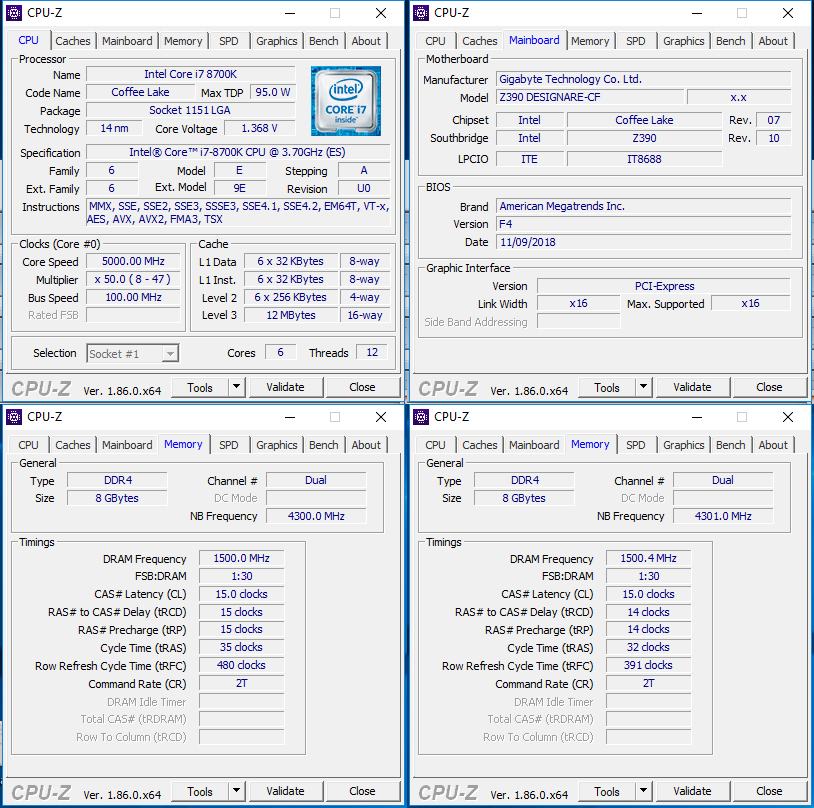Viewport: 814px width, 808px height.
Task: Select Graphics tab in the 4301.0 MHz Memory window
Action: tap(684, 445)
